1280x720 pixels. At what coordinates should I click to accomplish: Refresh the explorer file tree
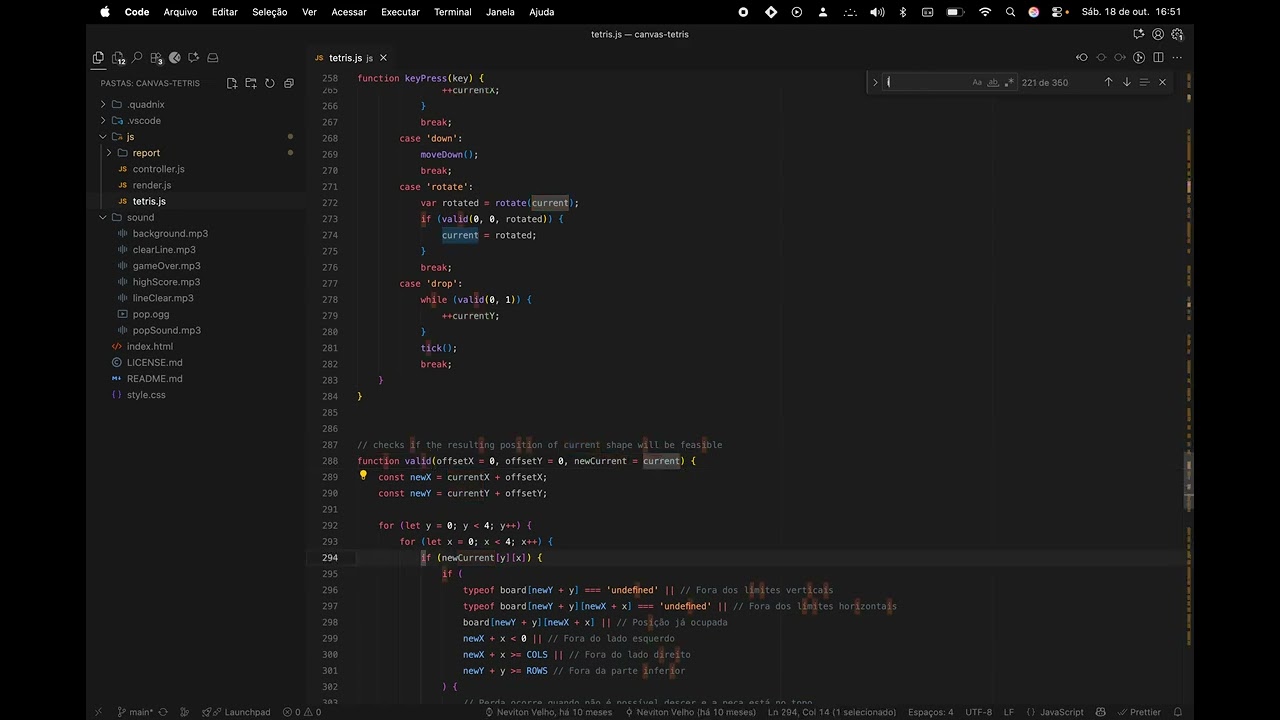[270, 83]
